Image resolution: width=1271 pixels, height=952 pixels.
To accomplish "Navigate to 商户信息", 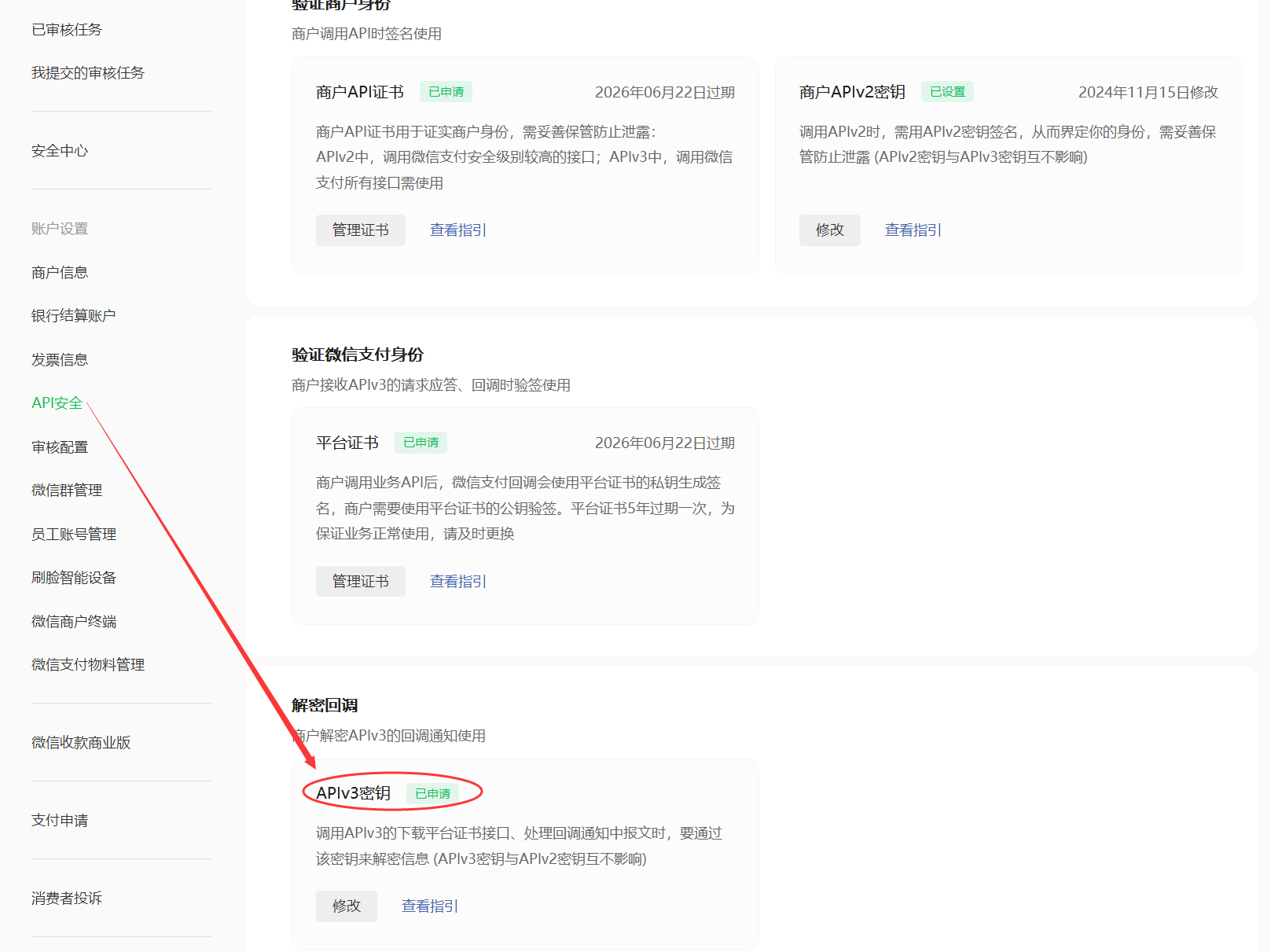I will tap(60, 273).
